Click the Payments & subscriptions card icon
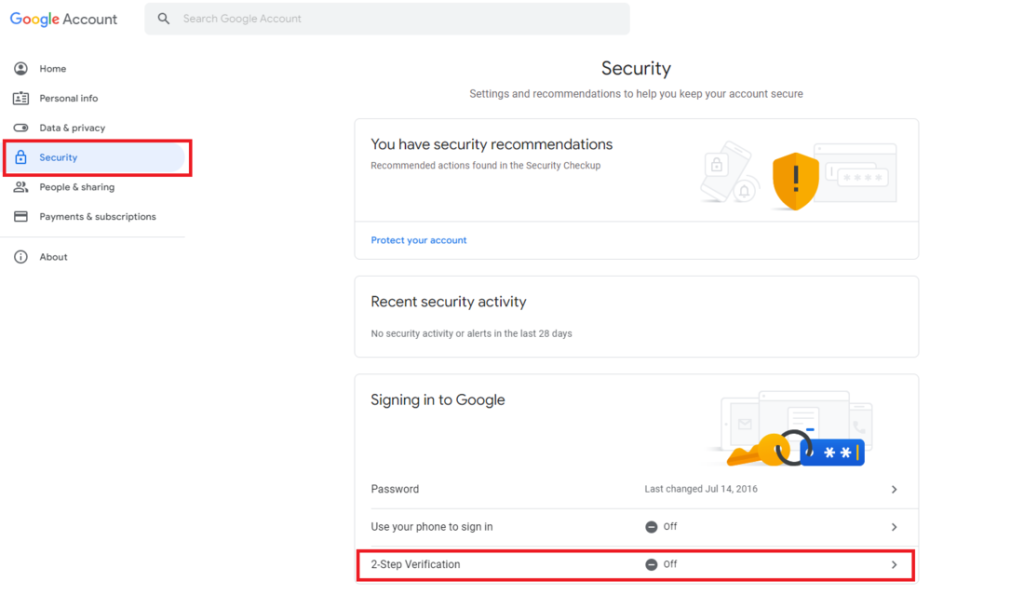This screenshot has width=1024, height=595. [x=22, y=216]
